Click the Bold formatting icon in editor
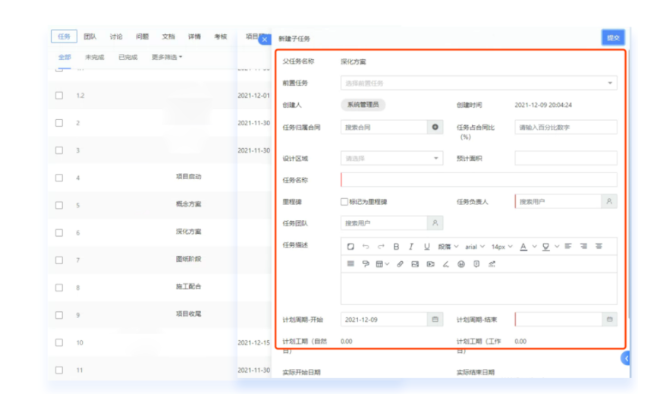The height and width of the screenshot is (412, 666). pos(396,246)
